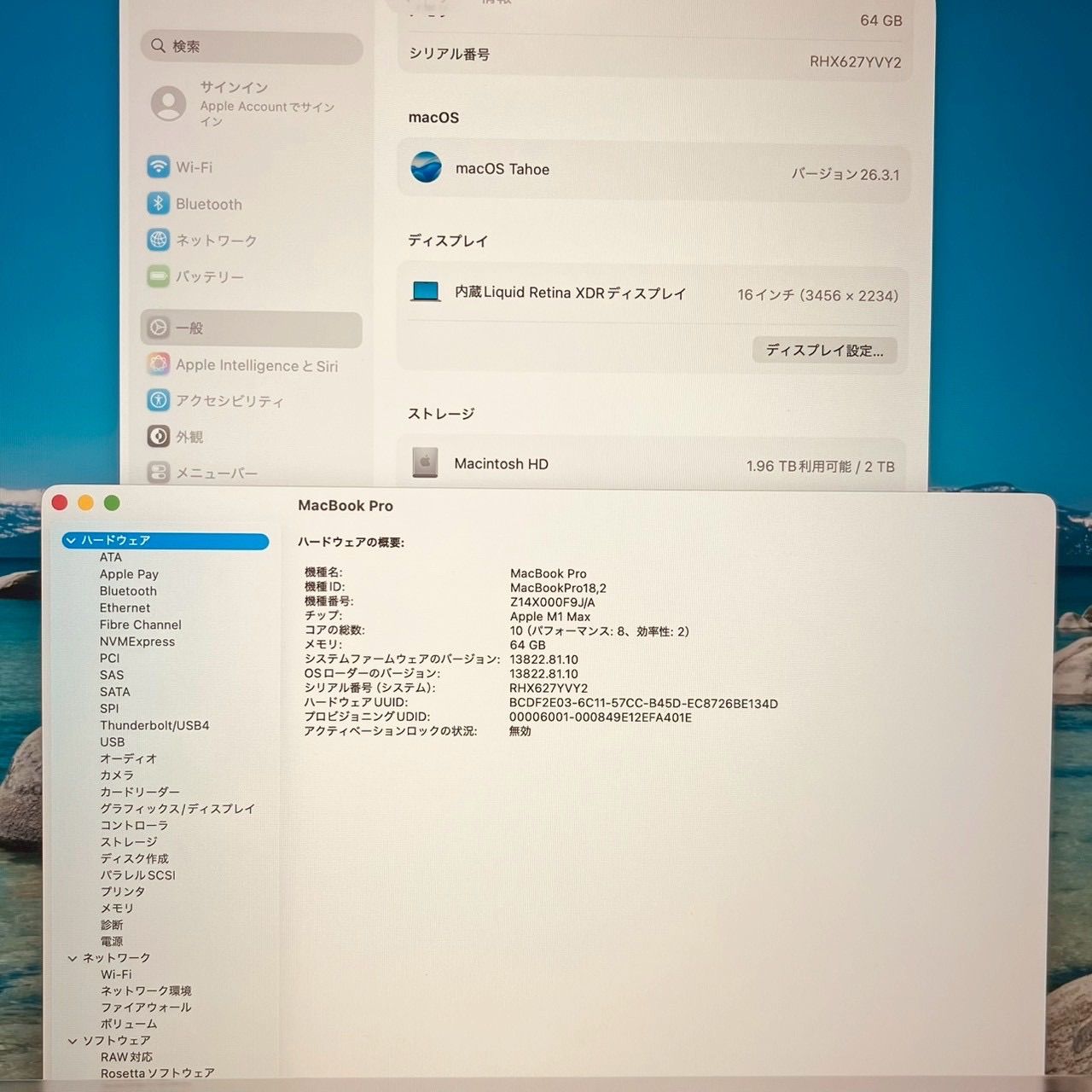
Task: Select Bluetooth in System Information hardware list
Action: coord(128,590)
